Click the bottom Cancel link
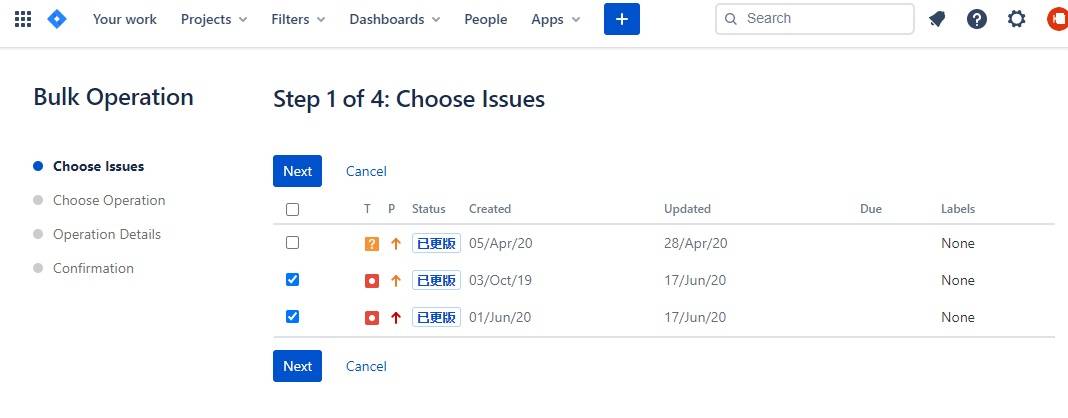 [x=366, y=366]
